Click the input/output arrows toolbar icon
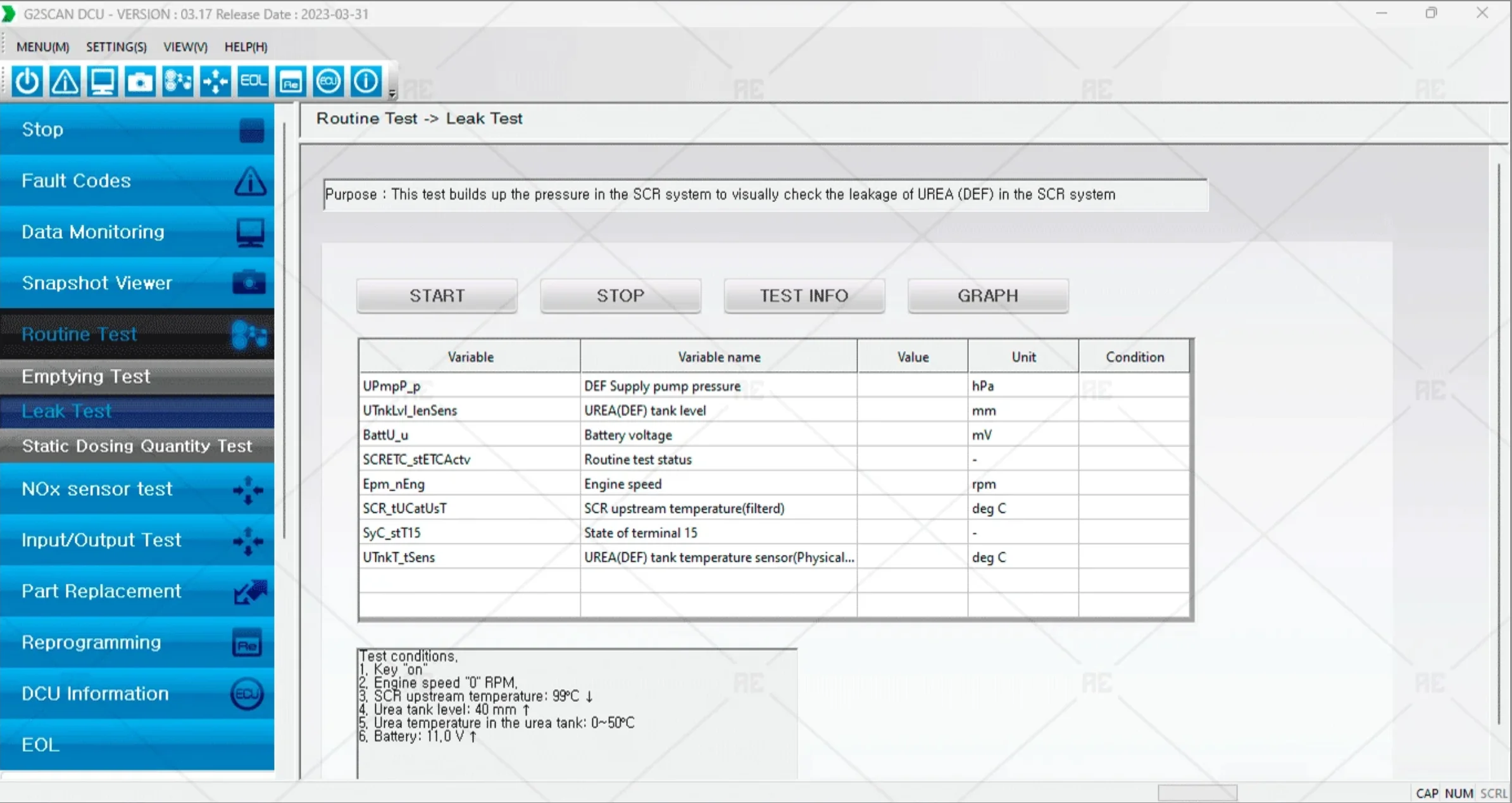The height and width of the screenshot is (803, 1512). click(215, 82)
